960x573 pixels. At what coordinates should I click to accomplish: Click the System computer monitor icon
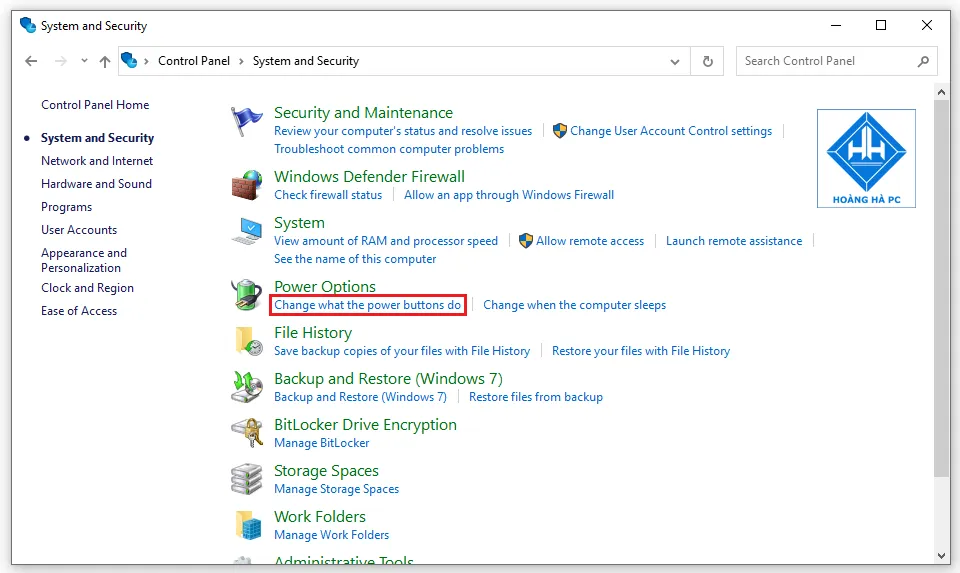(x=246, y=232)
